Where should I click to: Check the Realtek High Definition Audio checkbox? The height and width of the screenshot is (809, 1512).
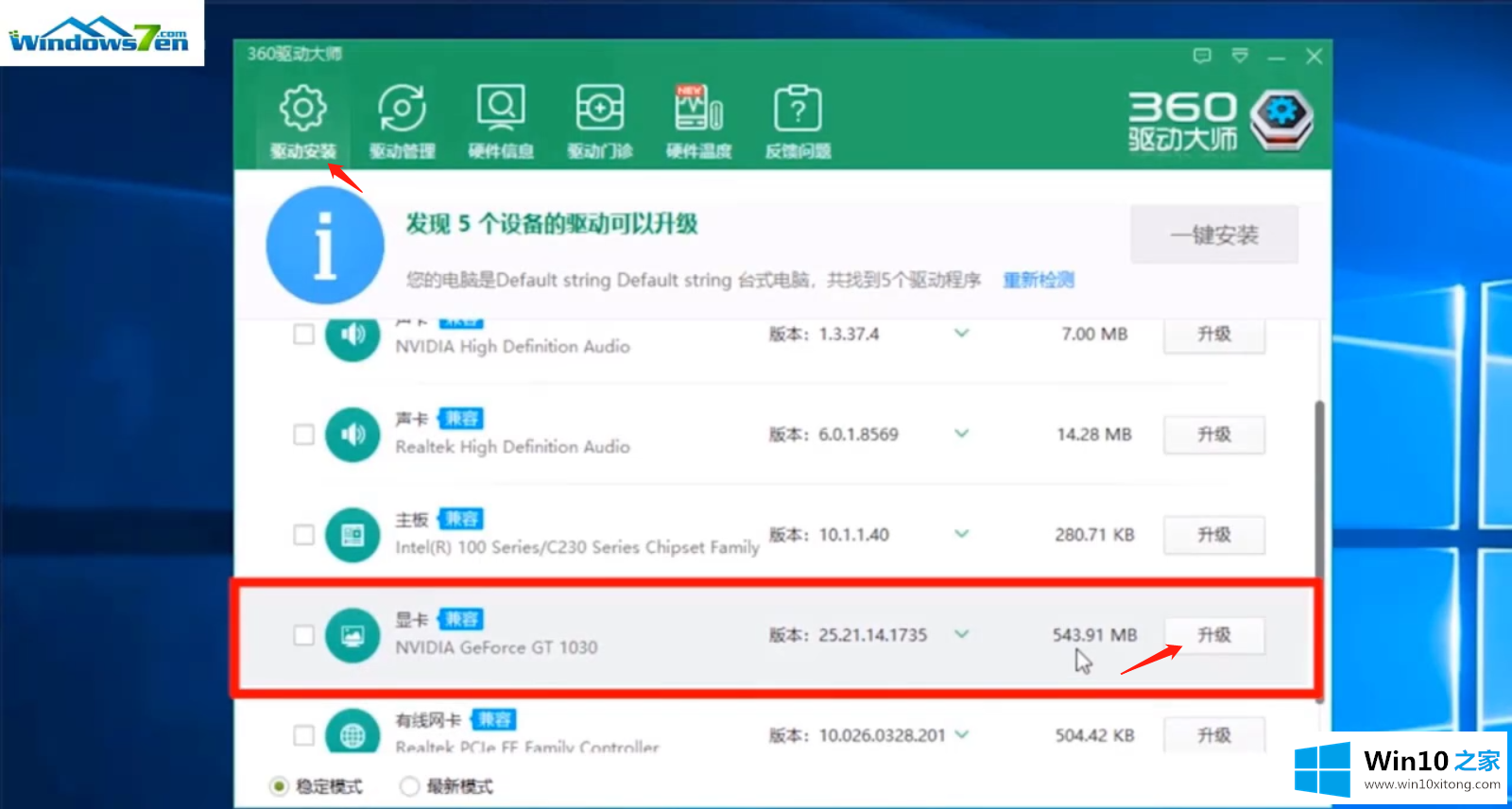(303, 435)
